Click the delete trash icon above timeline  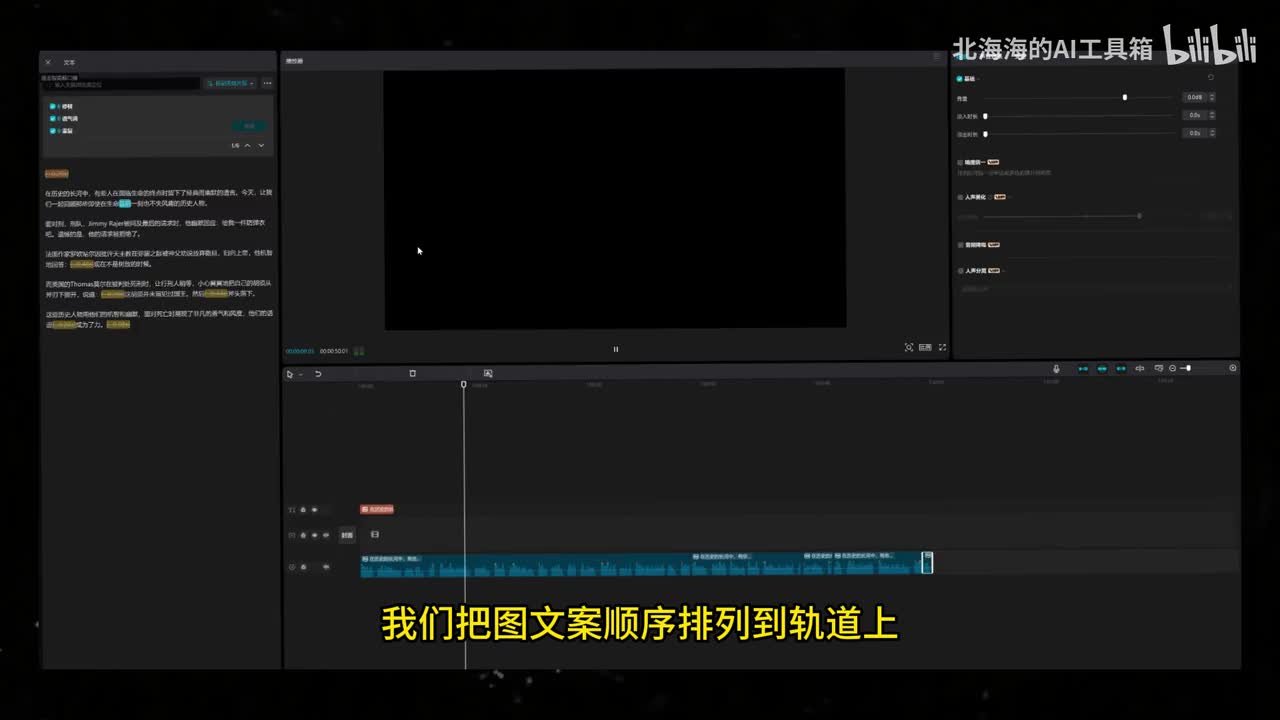[412, 373]
